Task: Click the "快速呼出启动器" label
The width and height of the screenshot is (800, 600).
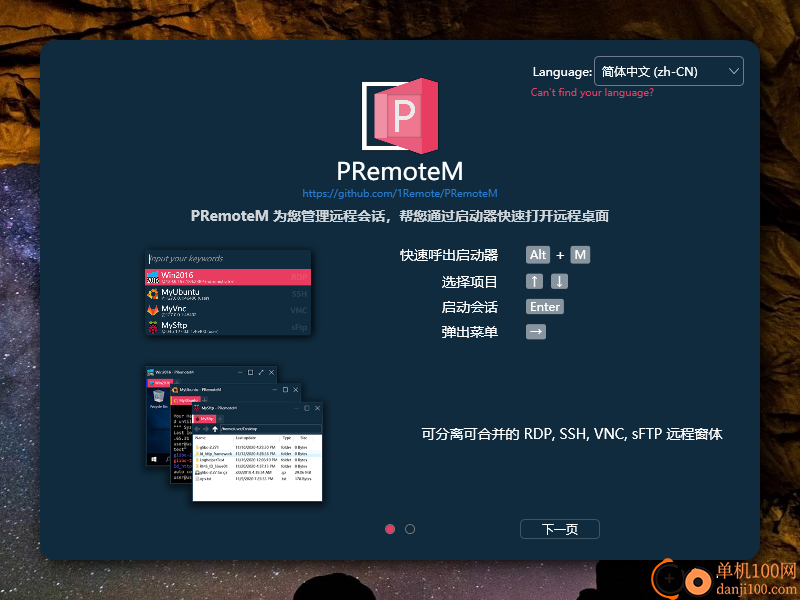Action: (x=448, y=255)
